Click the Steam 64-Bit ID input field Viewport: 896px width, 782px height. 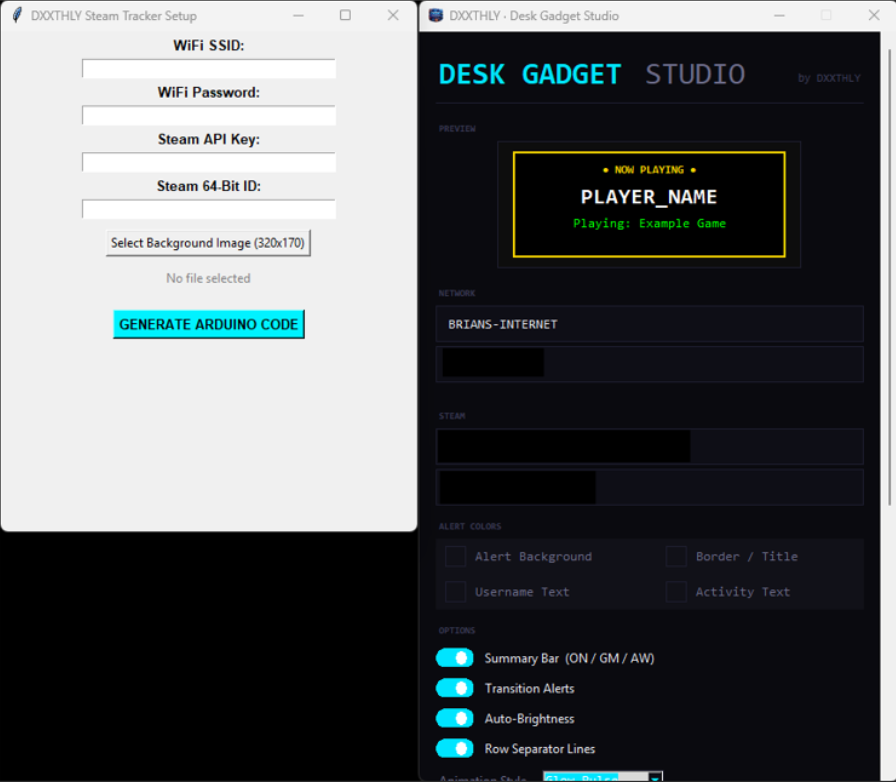coord(209,209)
